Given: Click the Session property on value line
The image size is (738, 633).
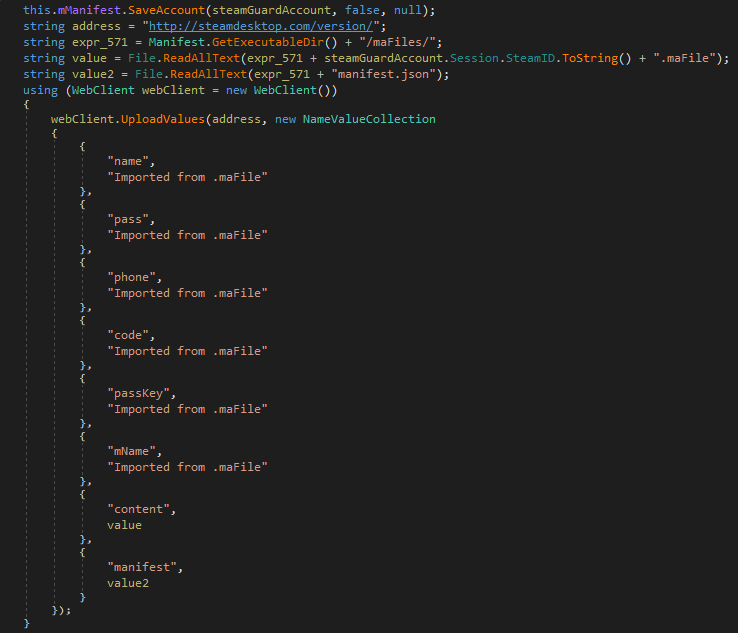Looking at the screenshot, I should tap(474, 58).
